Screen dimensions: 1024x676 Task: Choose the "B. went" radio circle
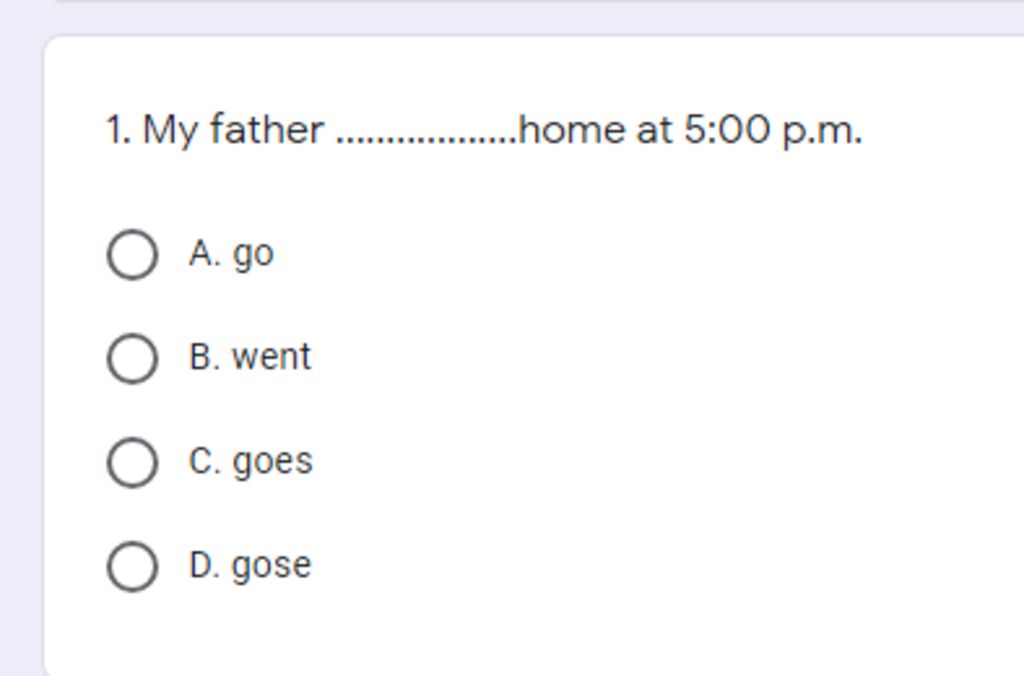[133, 359]
